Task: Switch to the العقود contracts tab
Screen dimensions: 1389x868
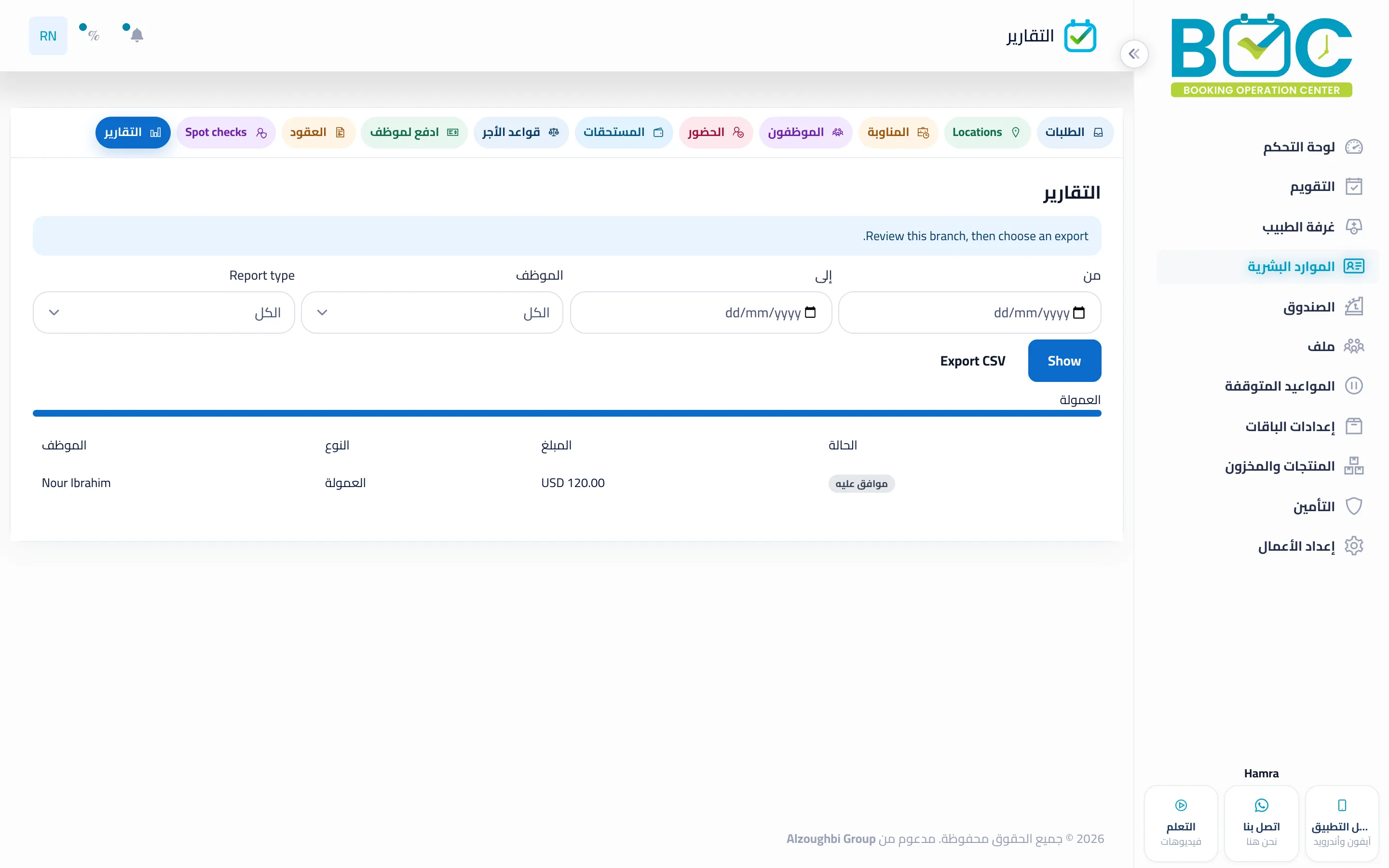Action: pyautogui.click(x=318, y=133)
